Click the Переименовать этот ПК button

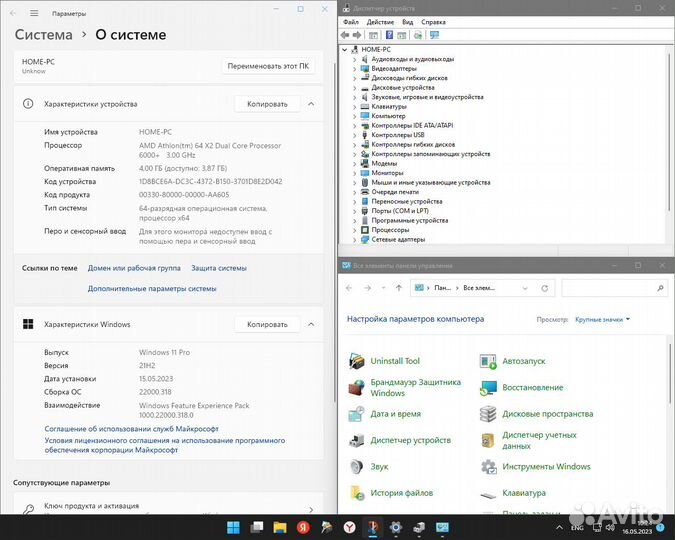pos(268,66)
